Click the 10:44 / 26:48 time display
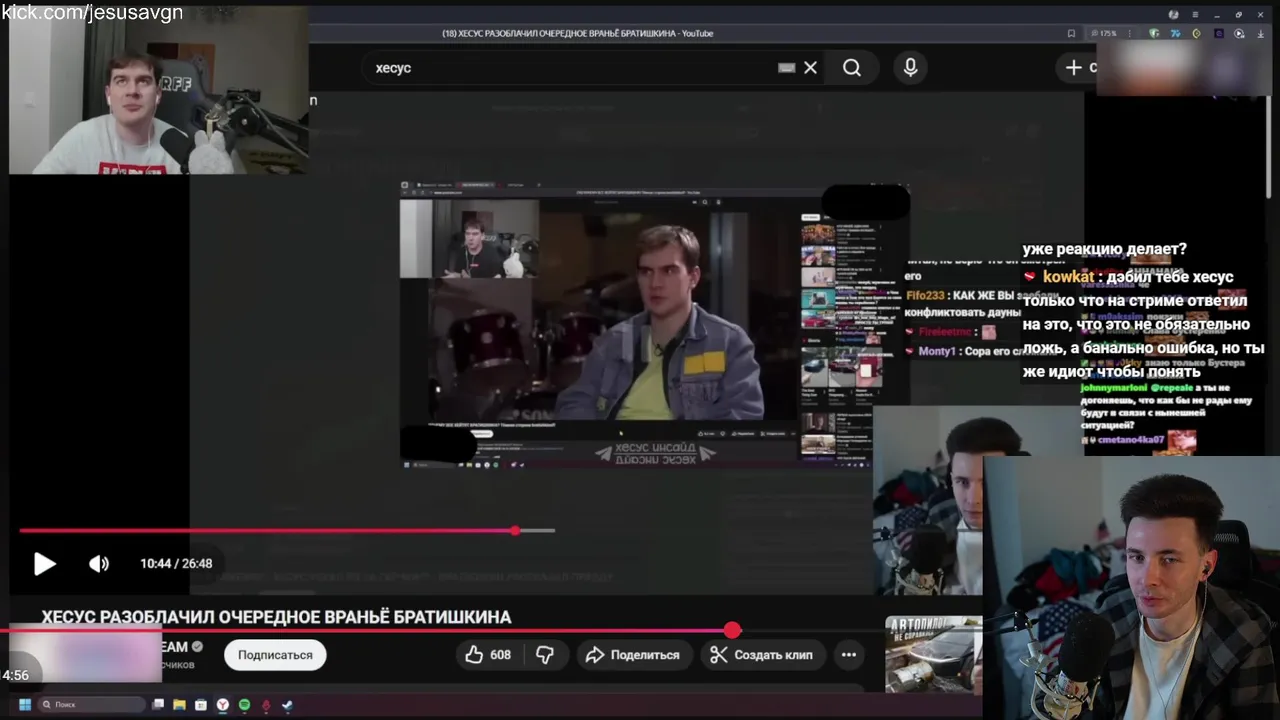The width and height of the screenshot is (1280, 720). pyautogui.click(x=176, y=564)
